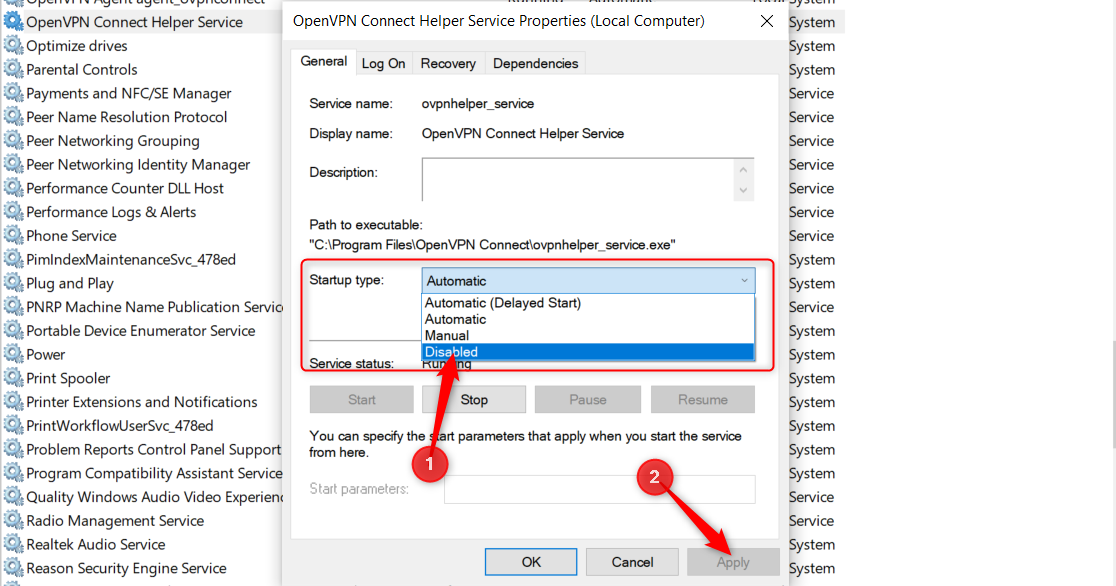Select the Power service name
The image size is (1116, 586).
pyautogui.click(x=46, y=355)
